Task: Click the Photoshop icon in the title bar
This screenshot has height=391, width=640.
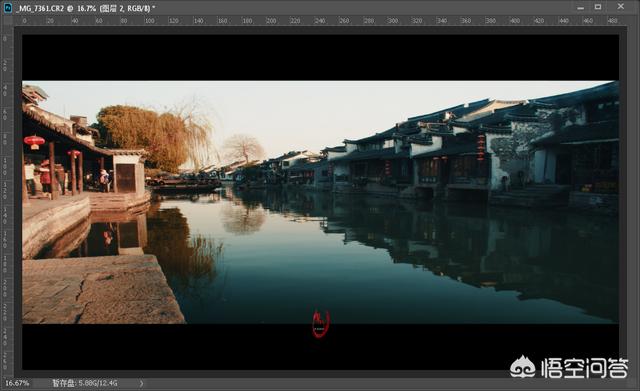Action: point(8,8)
